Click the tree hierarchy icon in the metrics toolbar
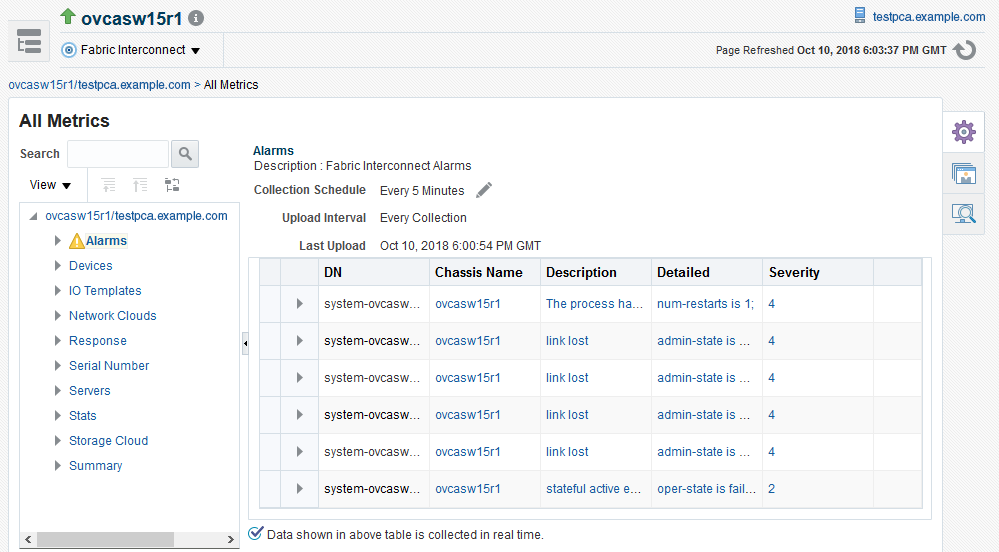The height and width of the screenshot is (552, 999). 172,185
